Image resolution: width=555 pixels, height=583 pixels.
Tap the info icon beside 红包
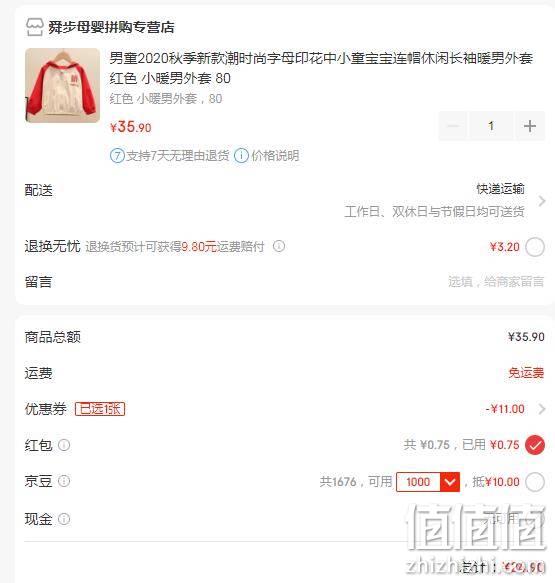pos(64,445)
